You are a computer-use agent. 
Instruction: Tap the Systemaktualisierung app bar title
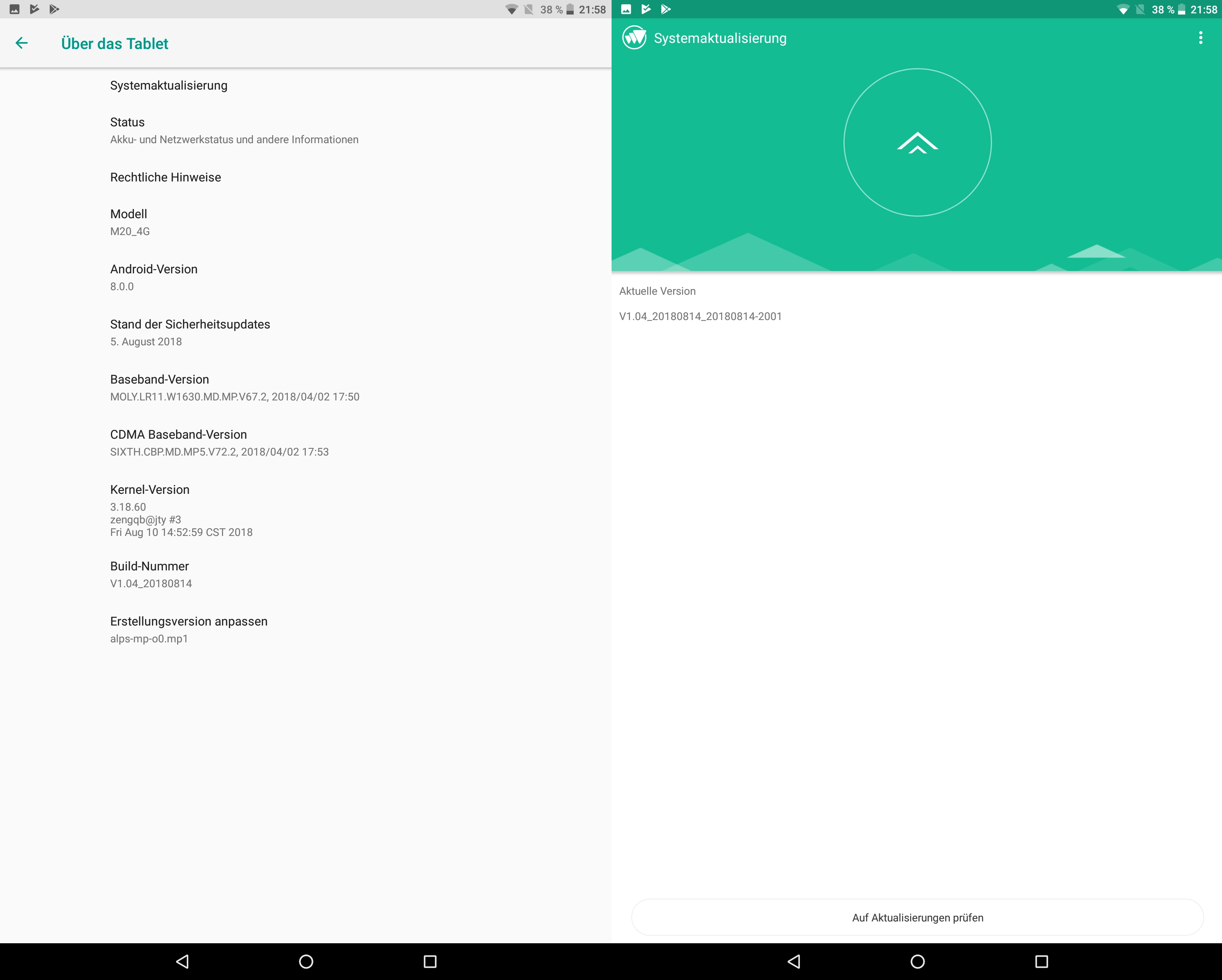[720, 38]
